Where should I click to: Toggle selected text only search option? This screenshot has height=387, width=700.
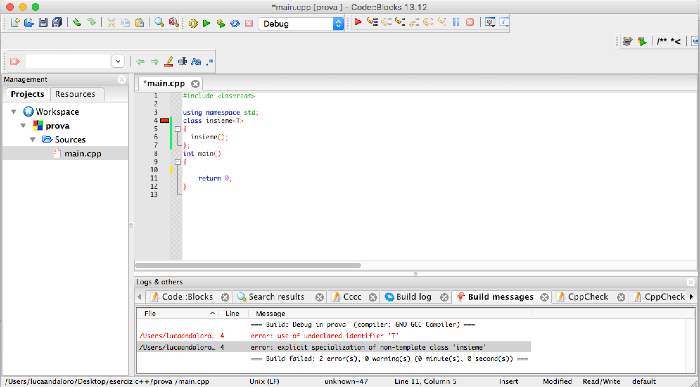click(x=182, y=62)
